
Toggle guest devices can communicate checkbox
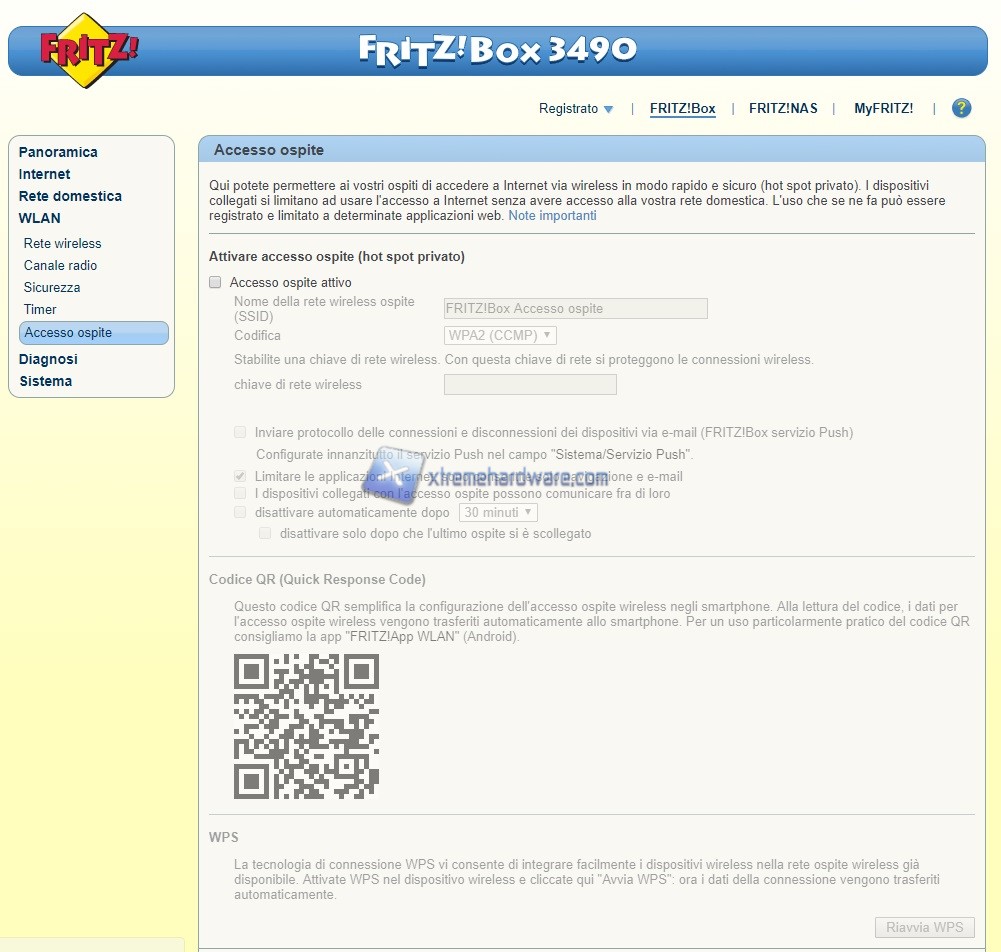click(240, 493)
